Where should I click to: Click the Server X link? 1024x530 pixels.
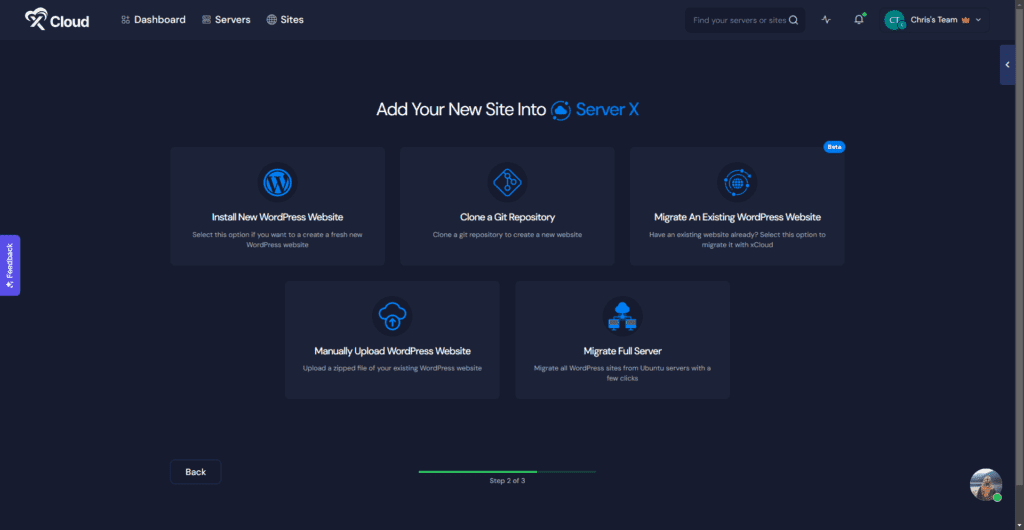pyautogui.click(x=595, y=110)
